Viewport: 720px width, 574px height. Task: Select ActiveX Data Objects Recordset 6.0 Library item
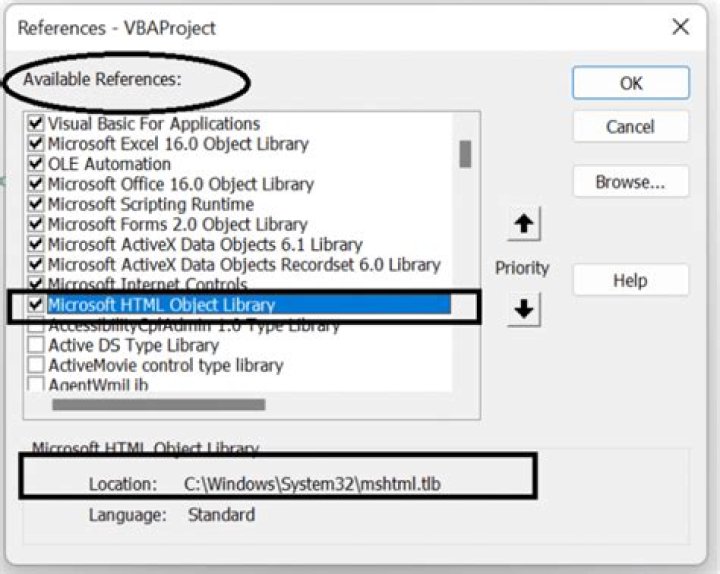coord(244,265)
